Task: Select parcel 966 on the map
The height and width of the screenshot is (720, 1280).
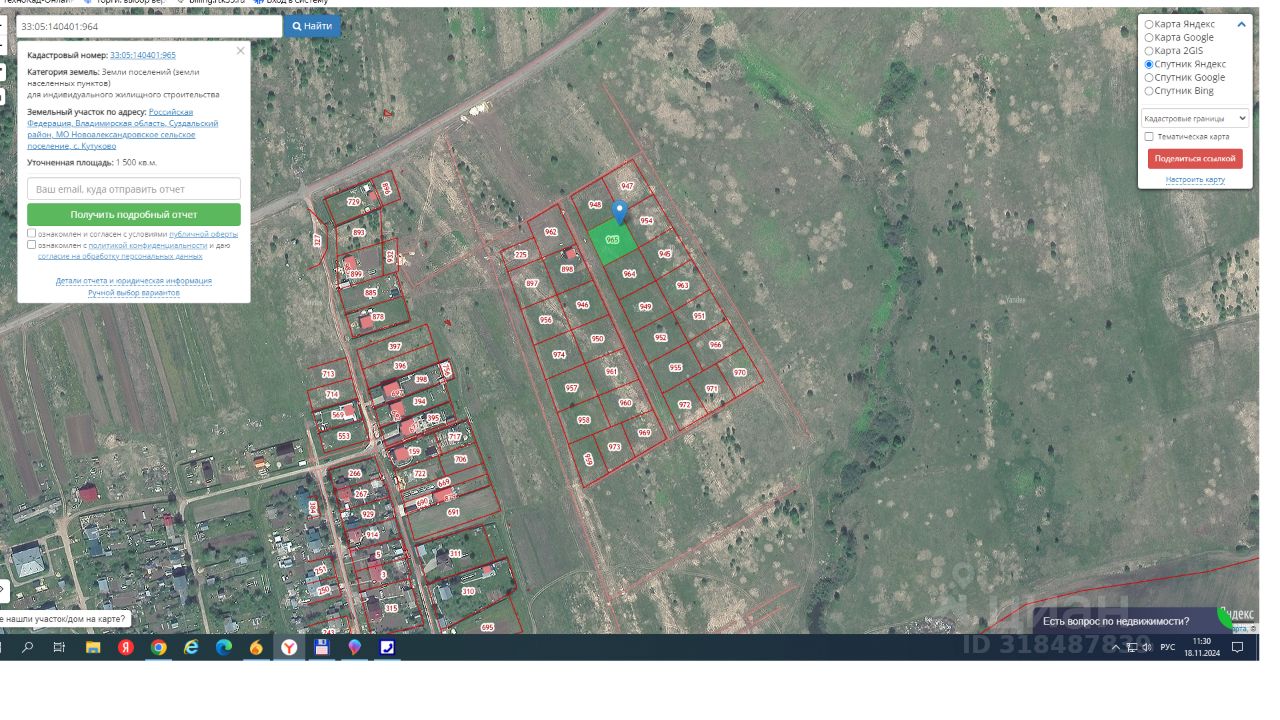Action: [x=715, y=345]
